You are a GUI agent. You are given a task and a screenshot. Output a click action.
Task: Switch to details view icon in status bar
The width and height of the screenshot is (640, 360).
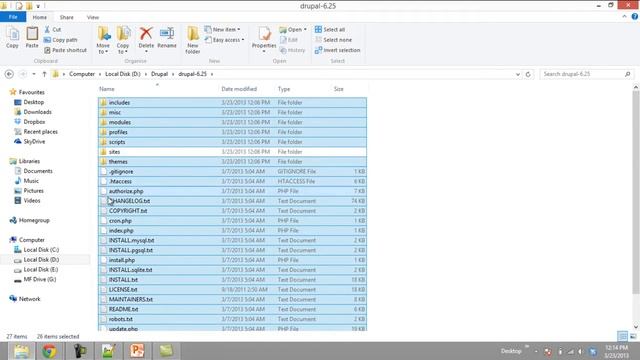pyautogui.click(x=622, y=336)
